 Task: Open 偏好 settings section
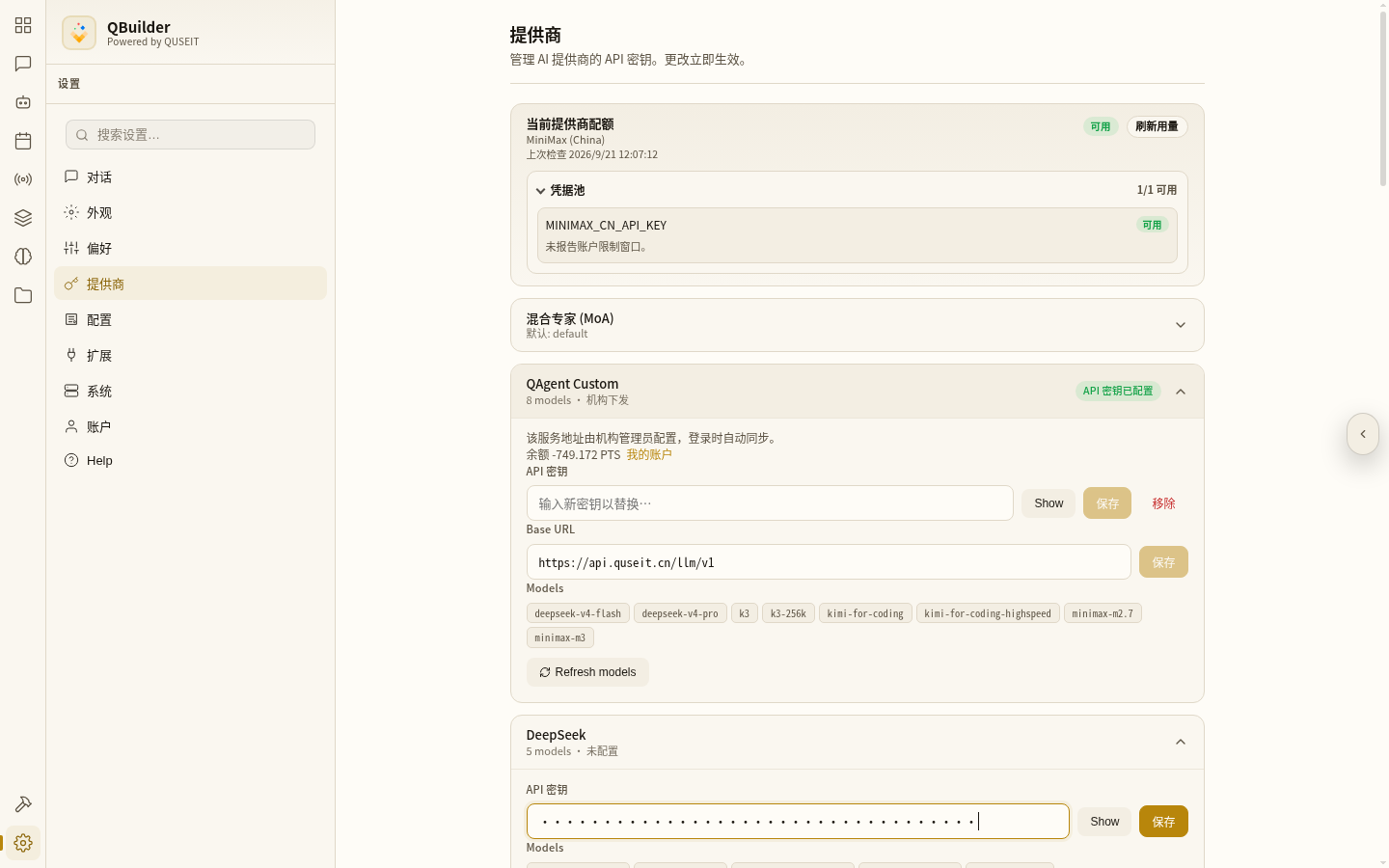click(x=190, y=248)
